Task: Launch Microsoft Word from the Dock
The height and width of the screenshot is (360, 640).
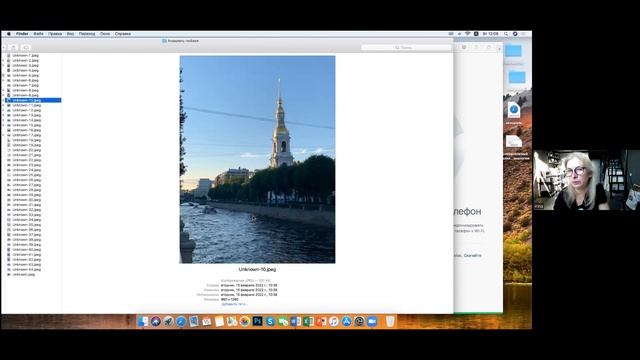Action: [x=296, y=322]
